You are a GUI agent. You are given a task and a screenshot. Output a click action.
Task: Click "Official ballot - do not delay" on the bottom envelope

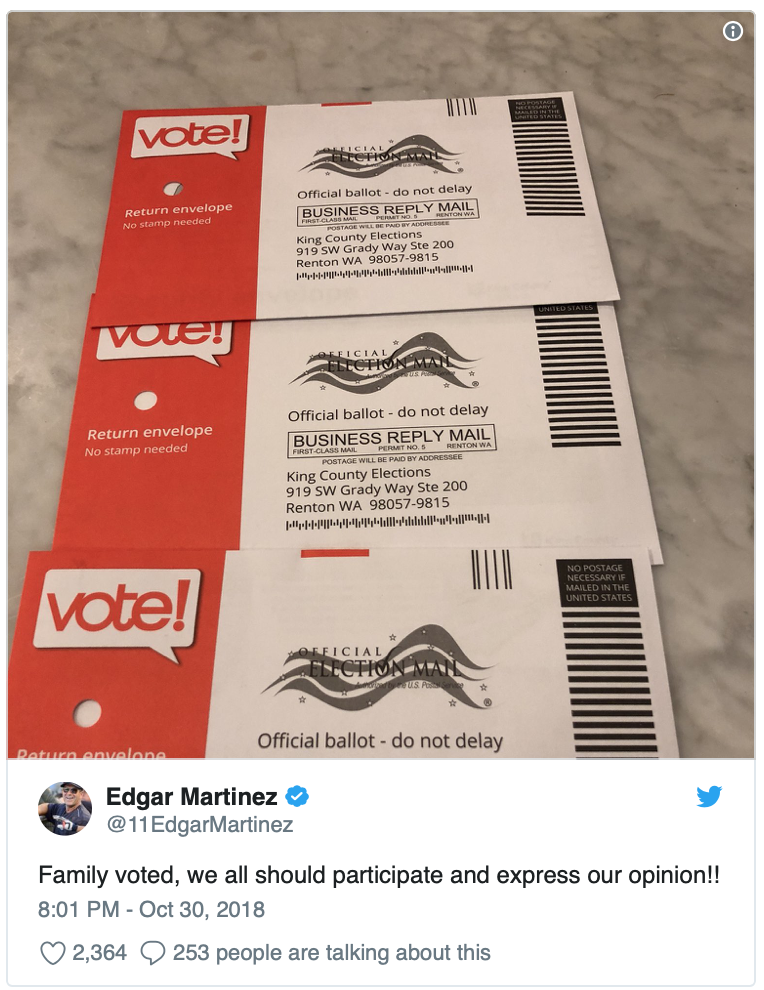380,741
